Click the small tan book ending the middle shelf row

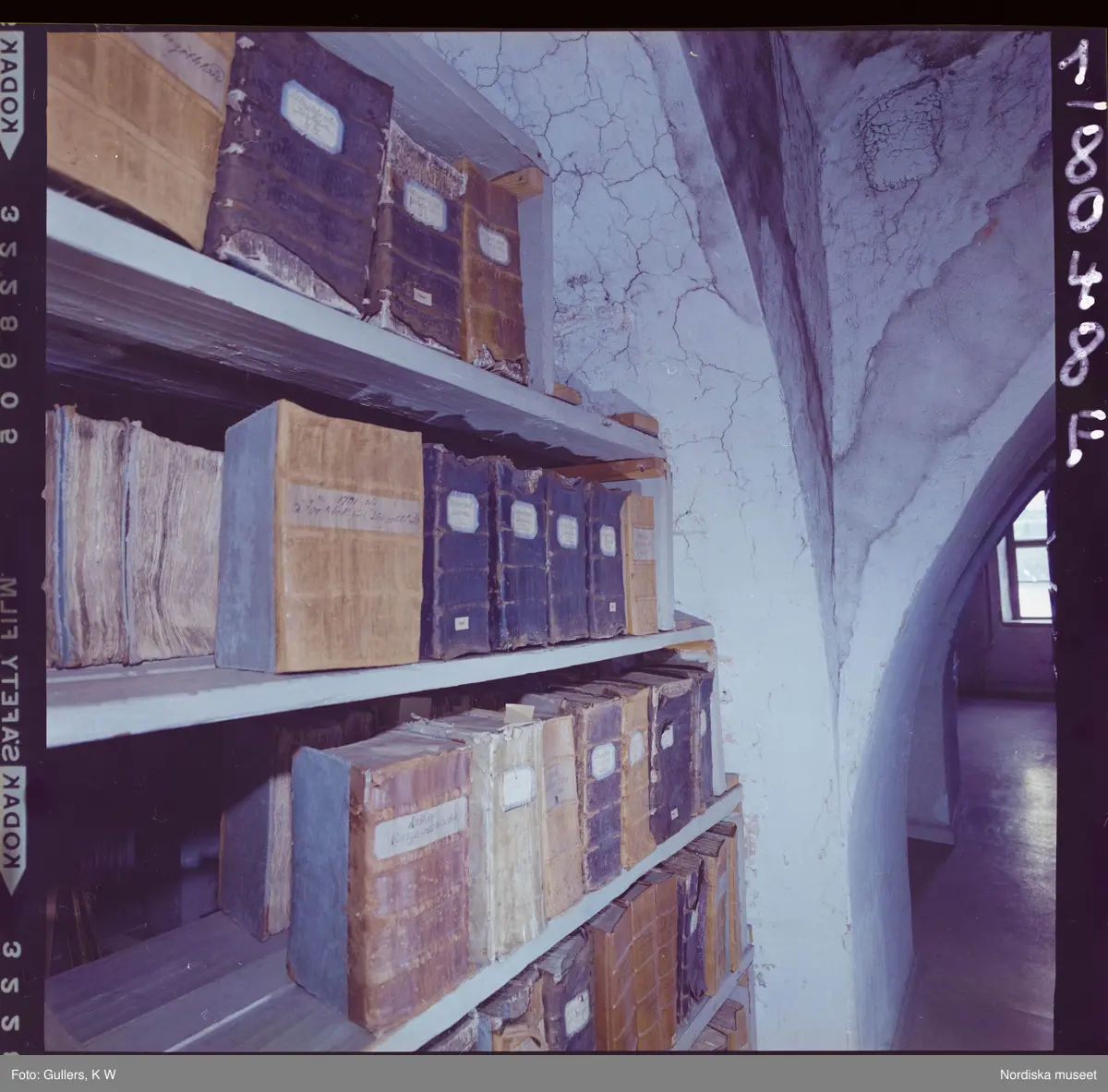coord(640,563)
